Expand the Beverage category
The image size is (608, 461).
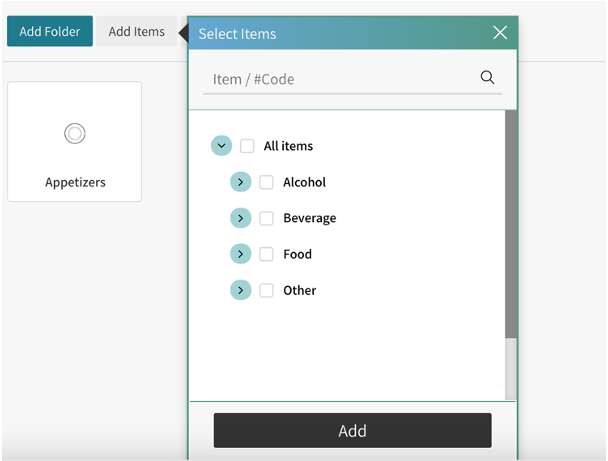tap(240, 218)
